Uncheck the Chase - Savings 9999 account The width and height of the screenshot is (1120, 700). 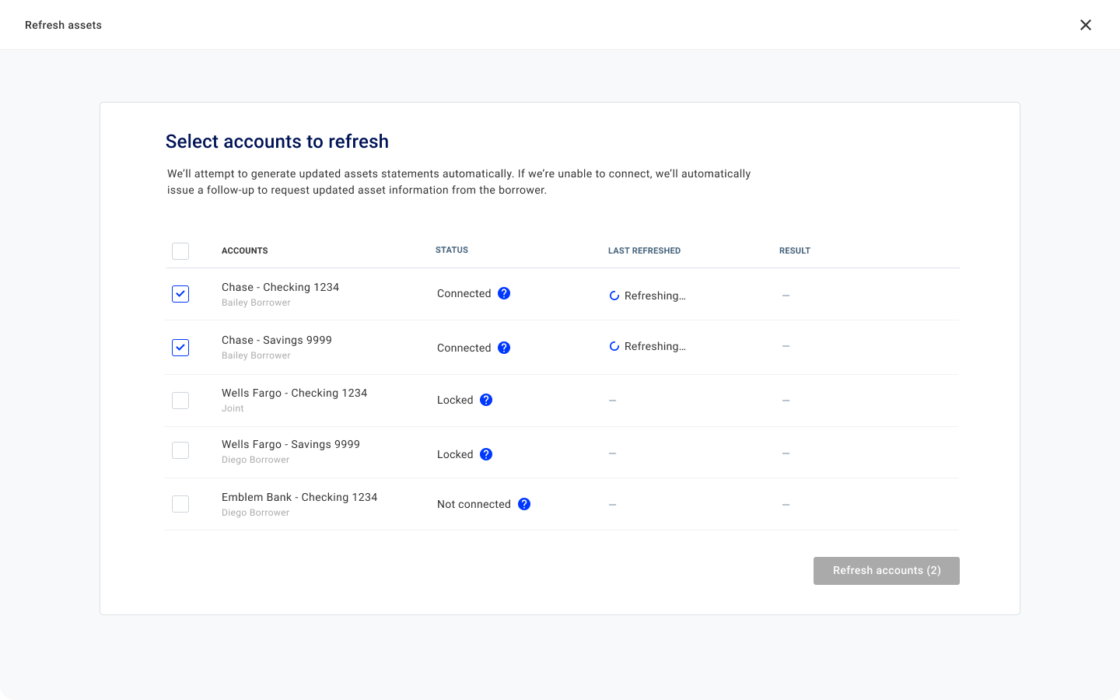[180, 347]
